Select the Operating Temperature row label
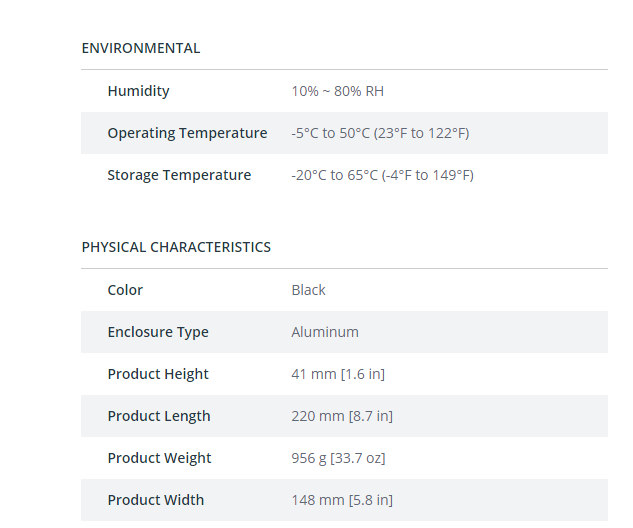The height and width of the screenshot is (528, 633). click(x=187, y=133)
